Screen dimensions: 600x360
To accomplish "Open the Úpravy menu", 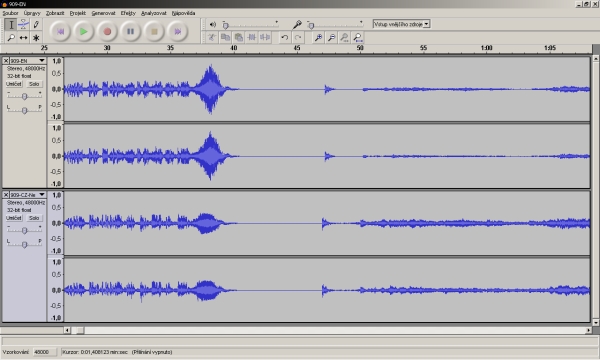I will pos(32,13).
